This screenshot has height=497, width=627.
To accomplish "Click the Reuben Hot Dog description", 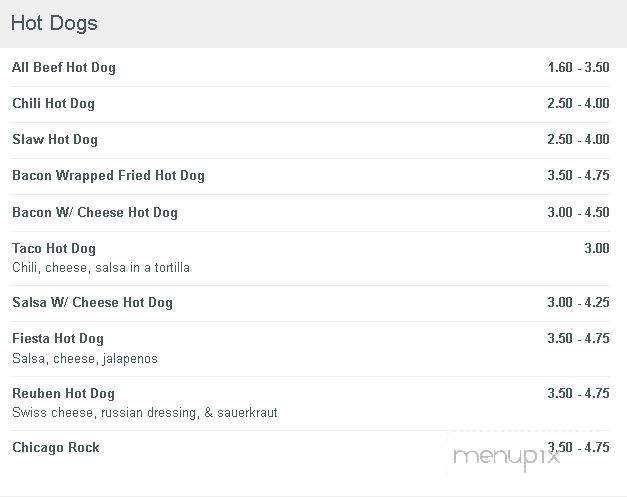I will pyautogui.click(x=145, y=413).
